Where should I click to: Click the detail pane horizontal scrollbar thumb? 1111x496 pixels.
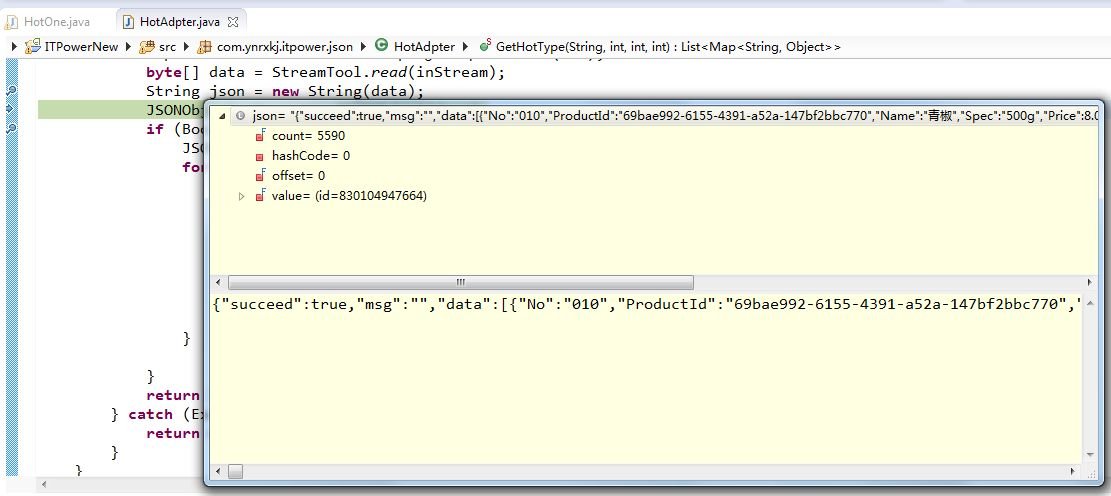pyautogui.click(x=235, y=471)
